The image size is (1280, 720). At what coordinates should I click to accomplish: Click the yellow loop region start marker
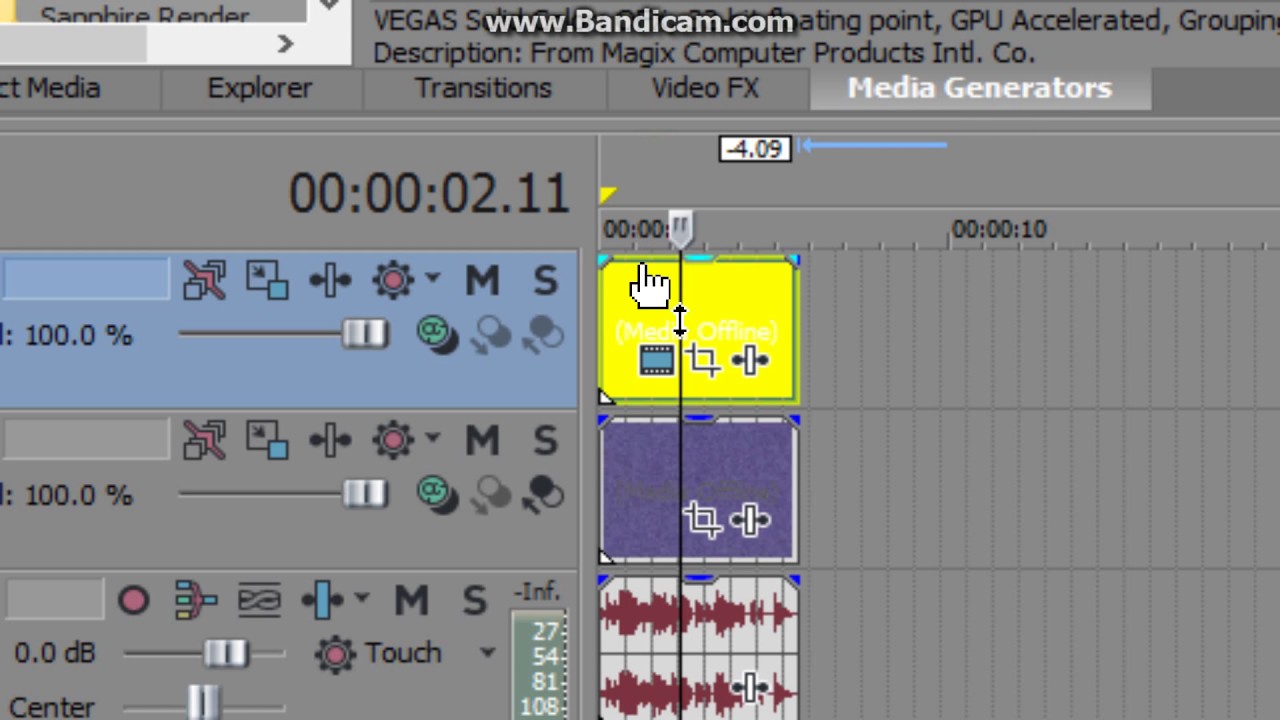pos(607,195)
